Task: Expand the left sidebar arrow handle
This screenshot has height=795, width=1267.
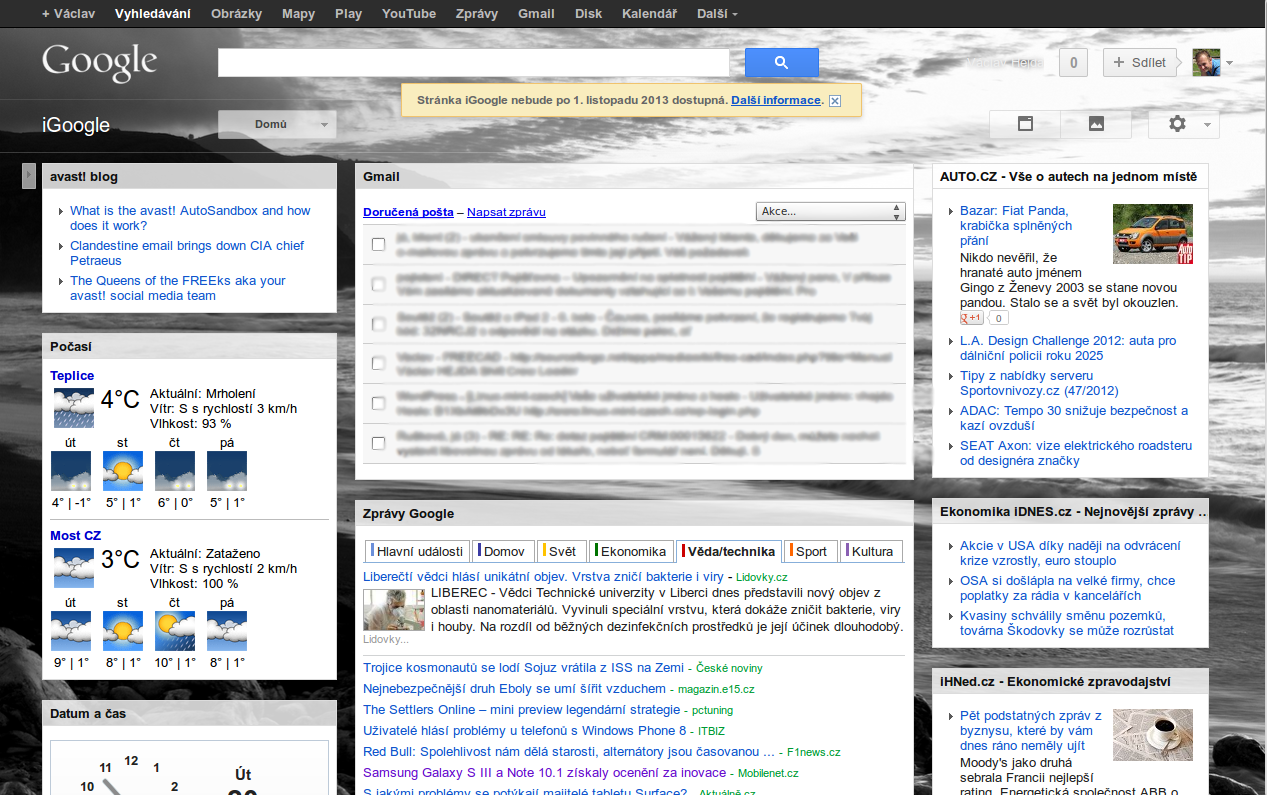Action: coord(29,176)
